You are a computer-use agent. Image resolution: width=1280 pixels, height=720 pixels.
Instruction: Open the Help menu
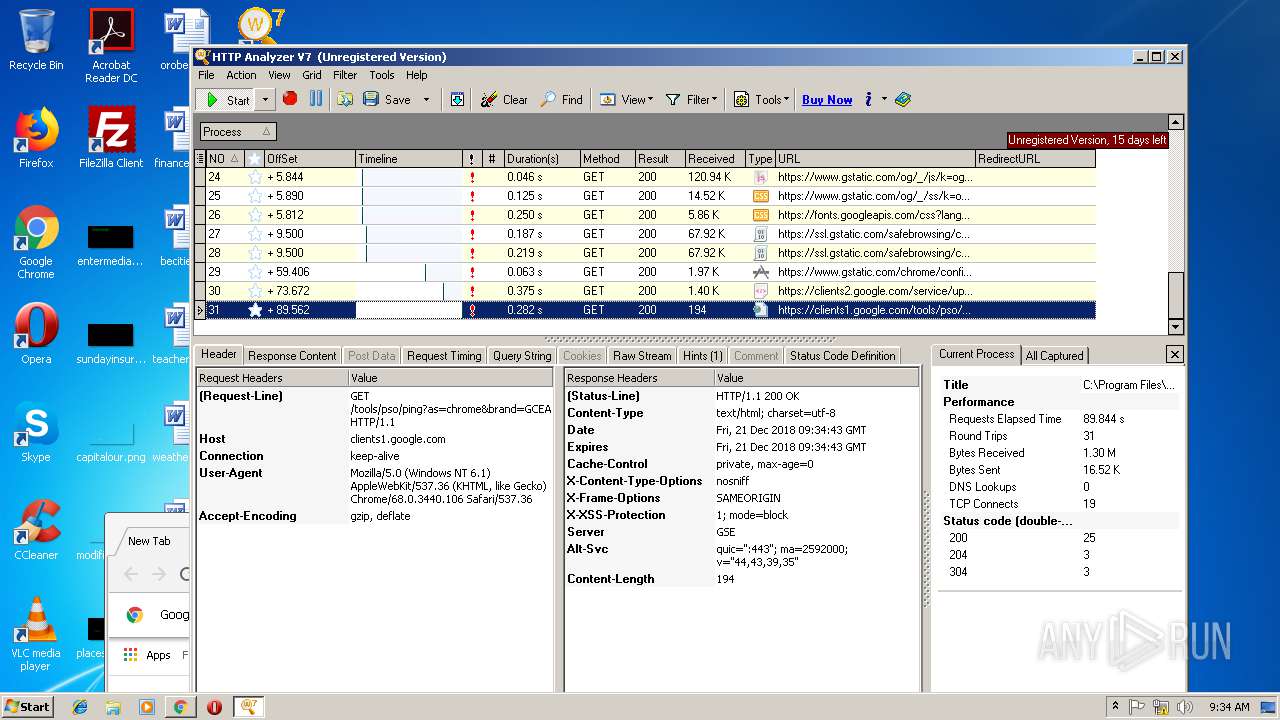(417, 75)
